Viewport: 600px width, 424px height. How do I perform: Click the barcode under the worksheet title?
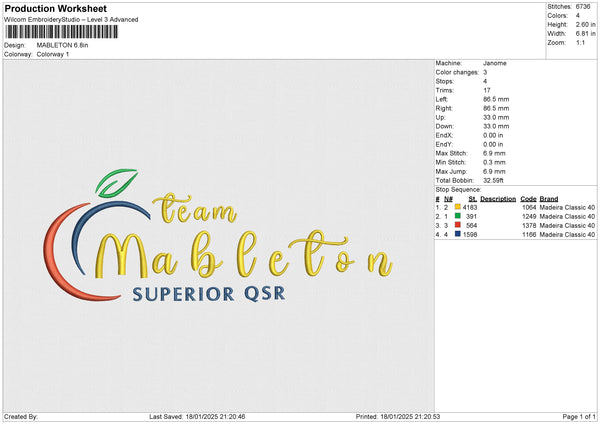point(62,32)
